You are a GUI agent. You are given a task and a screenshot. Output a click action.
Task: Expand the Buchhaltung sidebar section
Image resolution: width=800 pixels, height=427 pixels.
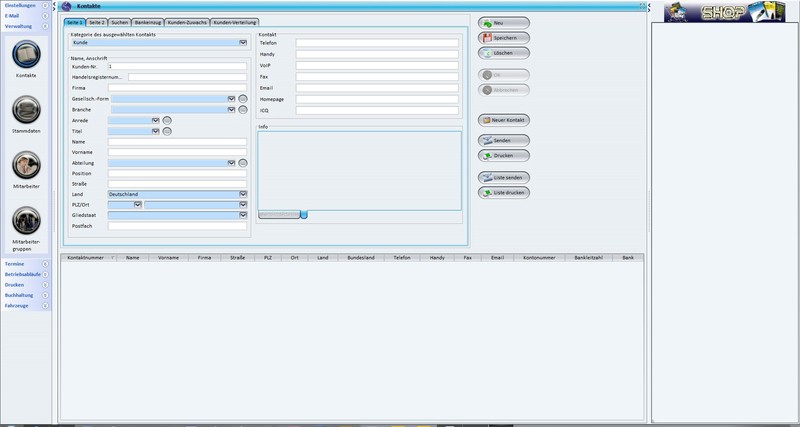(45, 295)
